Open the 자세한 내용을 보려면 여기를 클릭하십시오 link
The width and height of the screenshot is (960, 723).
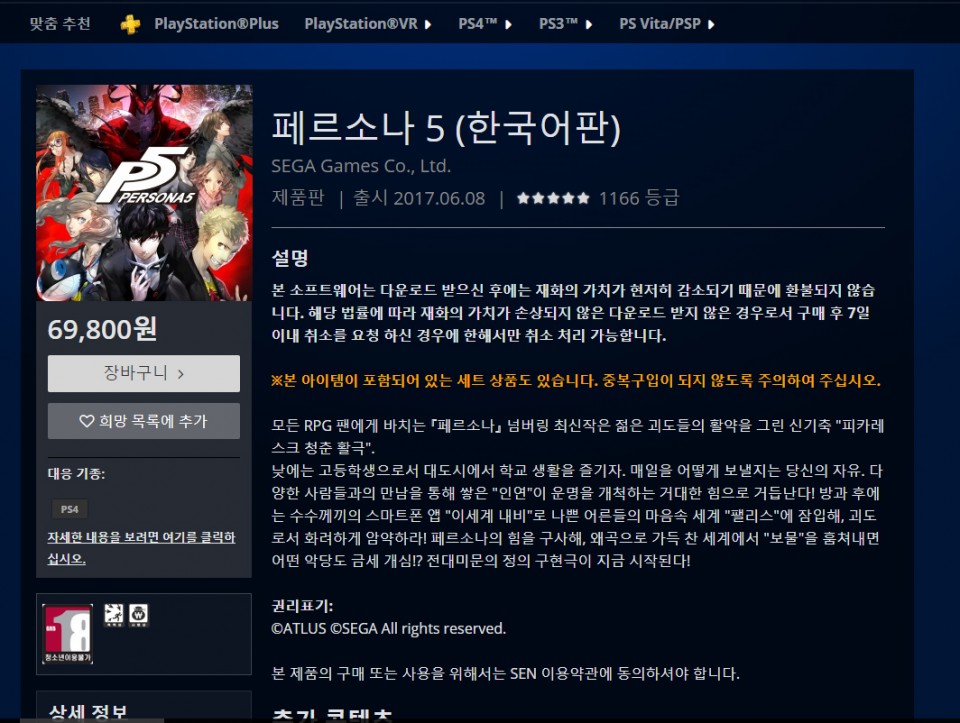(141, 548)
